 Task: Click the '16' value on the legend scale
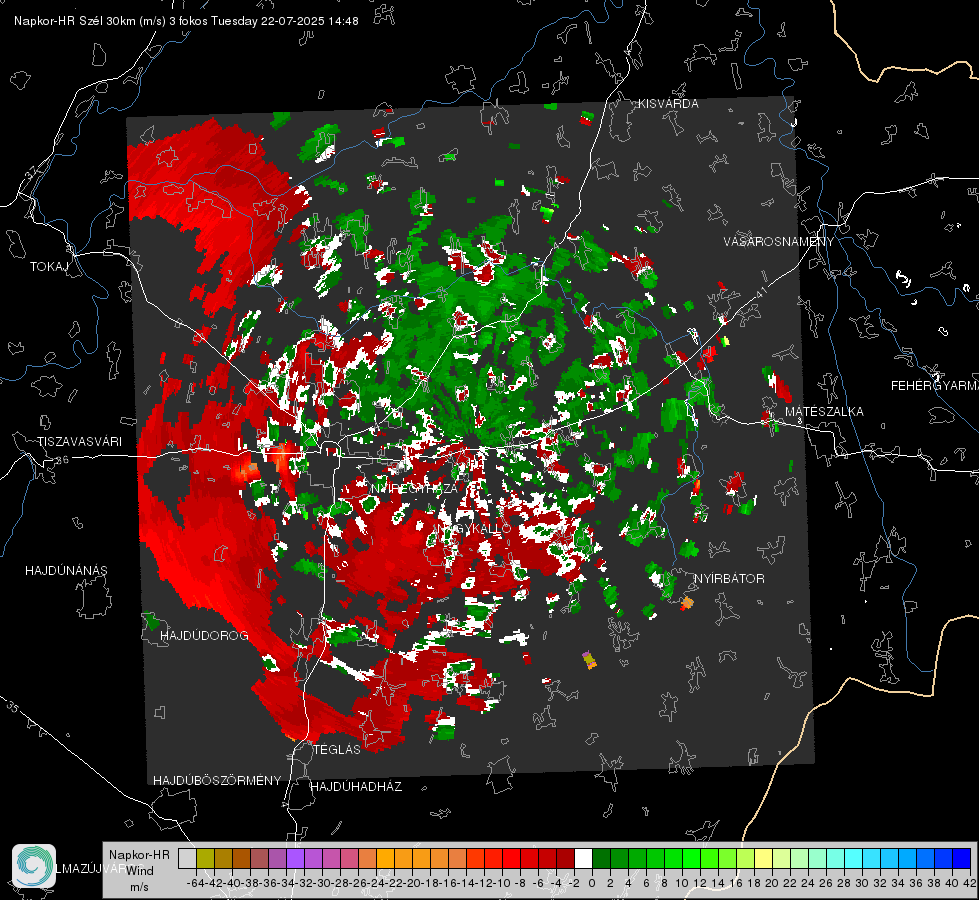pyautogui.click(x=735, y=883)
